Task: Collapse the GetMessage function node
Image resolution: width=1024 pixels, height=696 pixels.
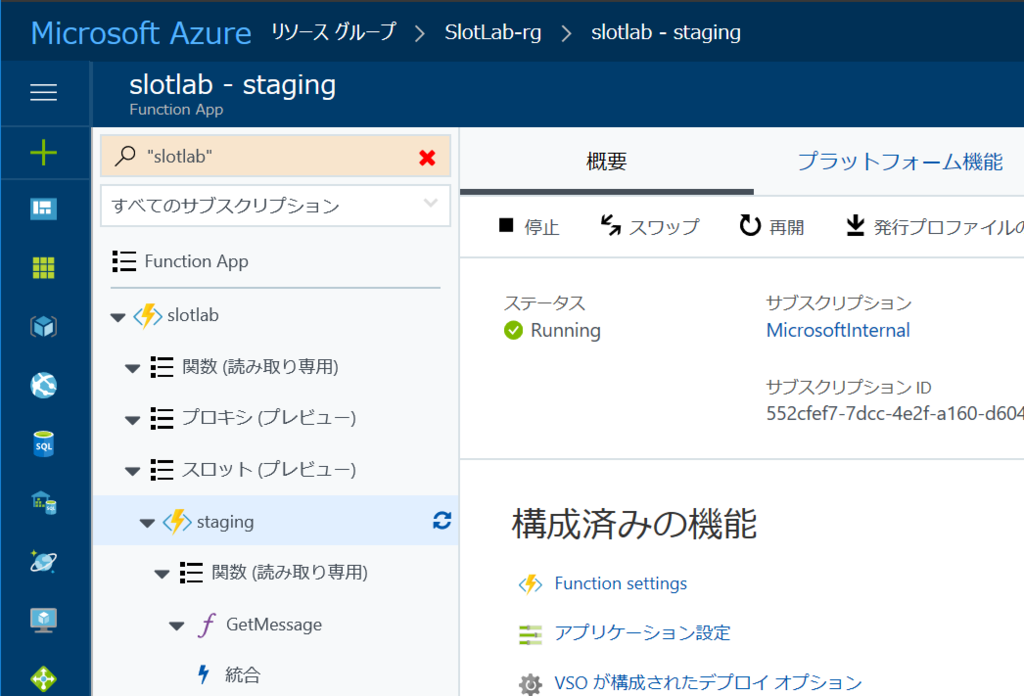Action: click(x=176, y=625)
